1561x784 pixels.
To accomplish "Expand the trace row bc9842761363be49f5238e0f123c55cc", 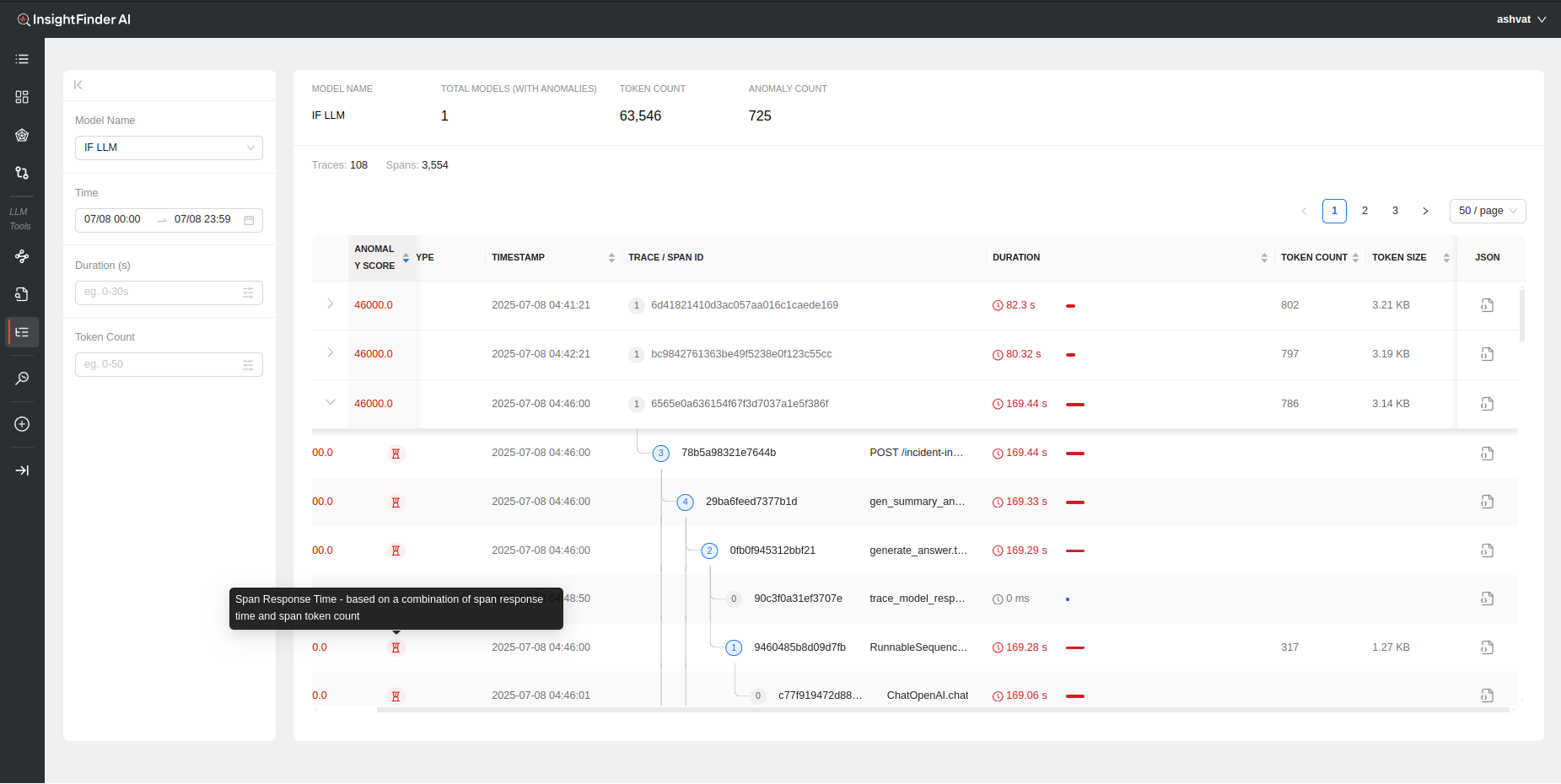I will (330, 353).
